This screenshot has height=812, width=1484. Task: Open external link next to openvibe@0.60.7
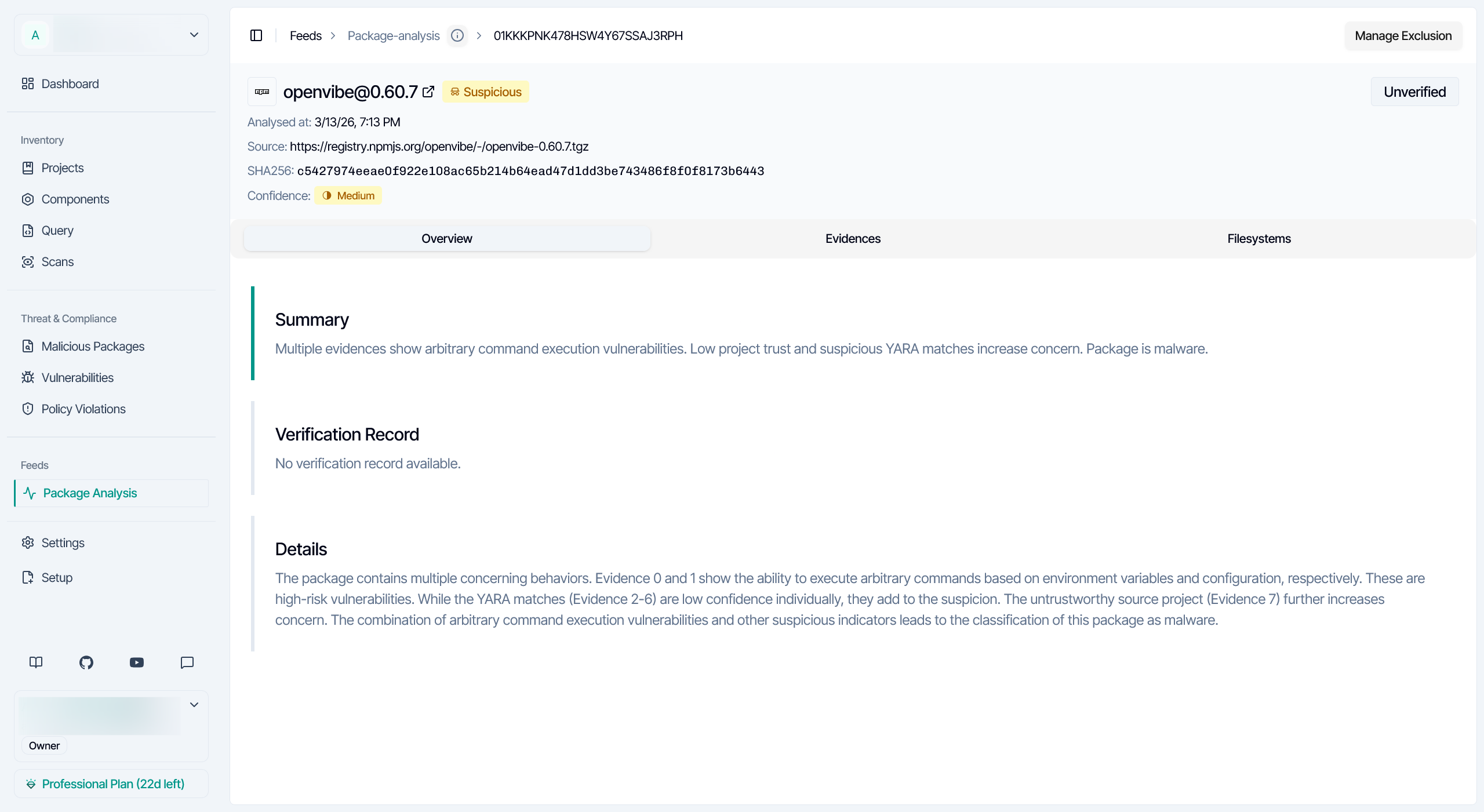tap(428, 92)
